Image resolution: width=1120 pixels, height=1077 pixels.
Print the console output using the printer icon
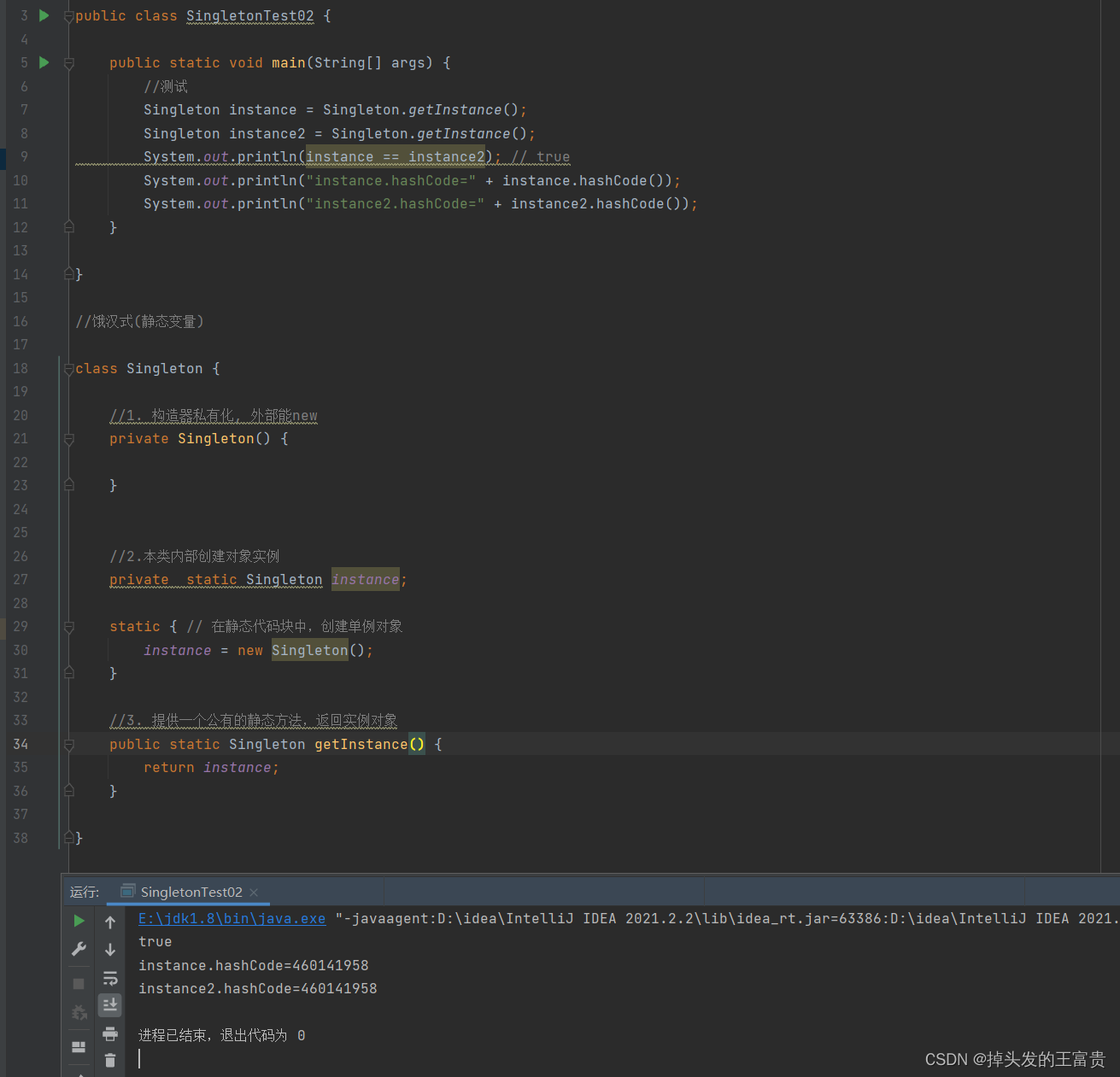pos(110,1034)
